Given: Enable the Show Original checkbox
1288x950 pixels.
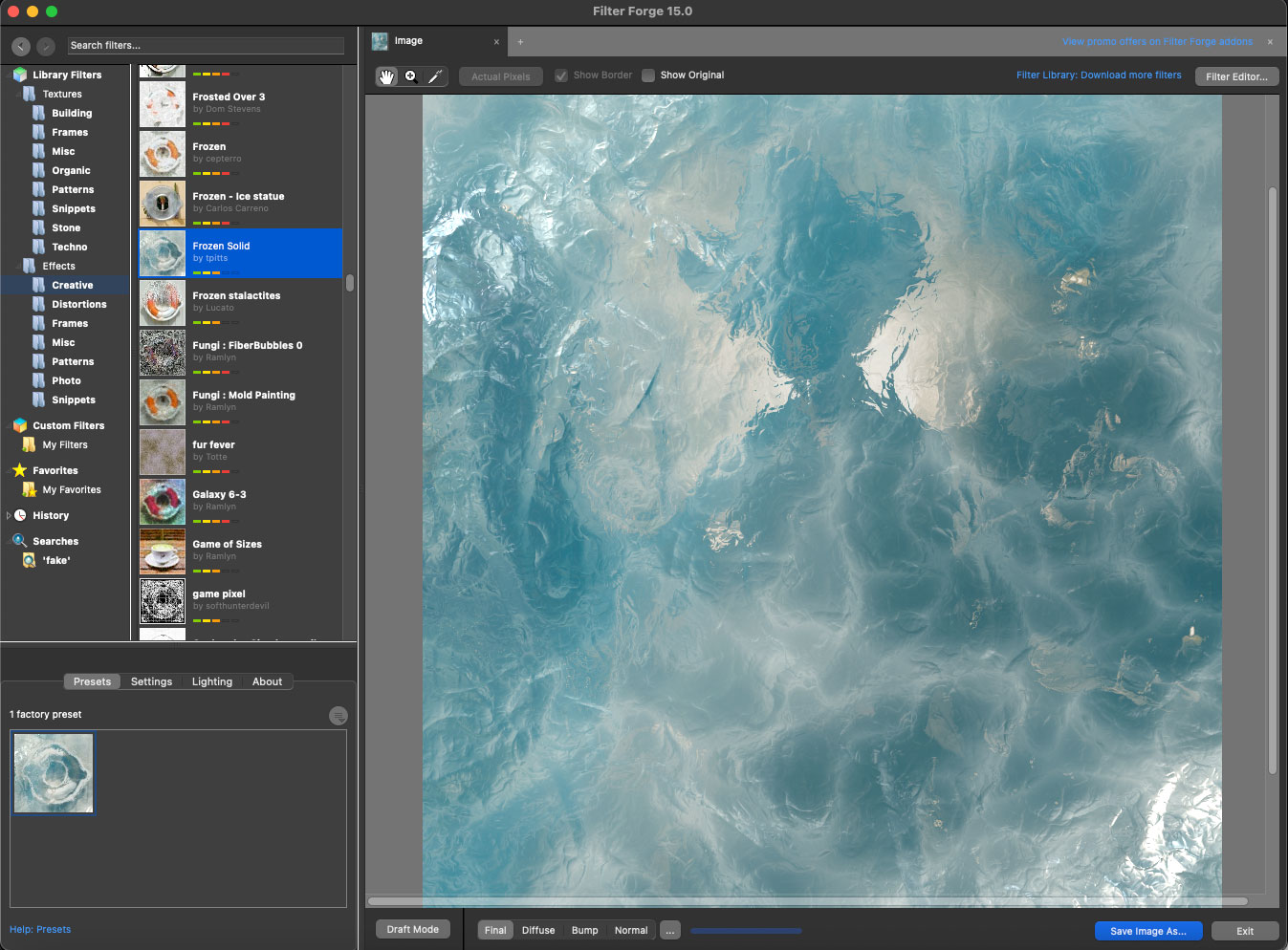Looking at the screenshot, I should click(x=648, y=76).
